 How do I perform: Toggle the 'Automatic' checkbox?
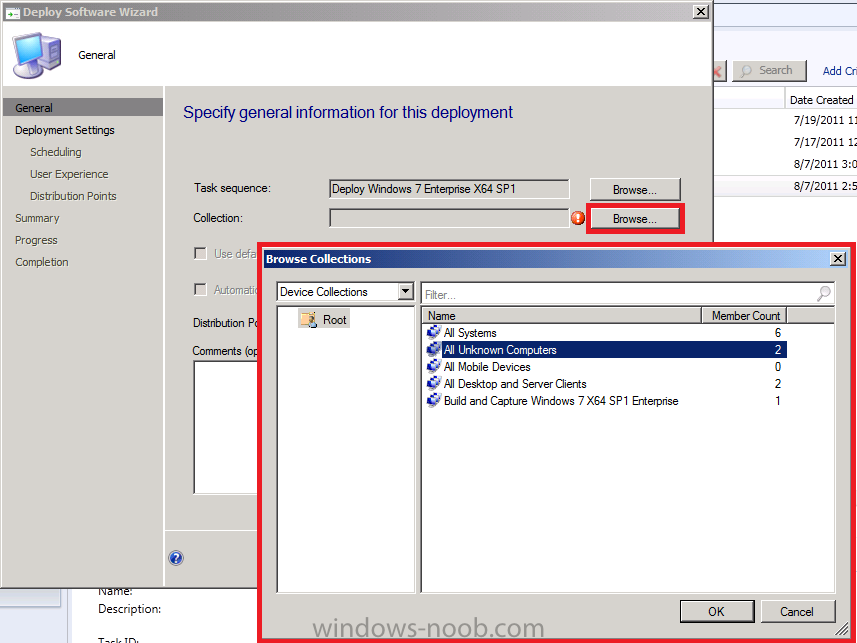click(x=201, y=289)
